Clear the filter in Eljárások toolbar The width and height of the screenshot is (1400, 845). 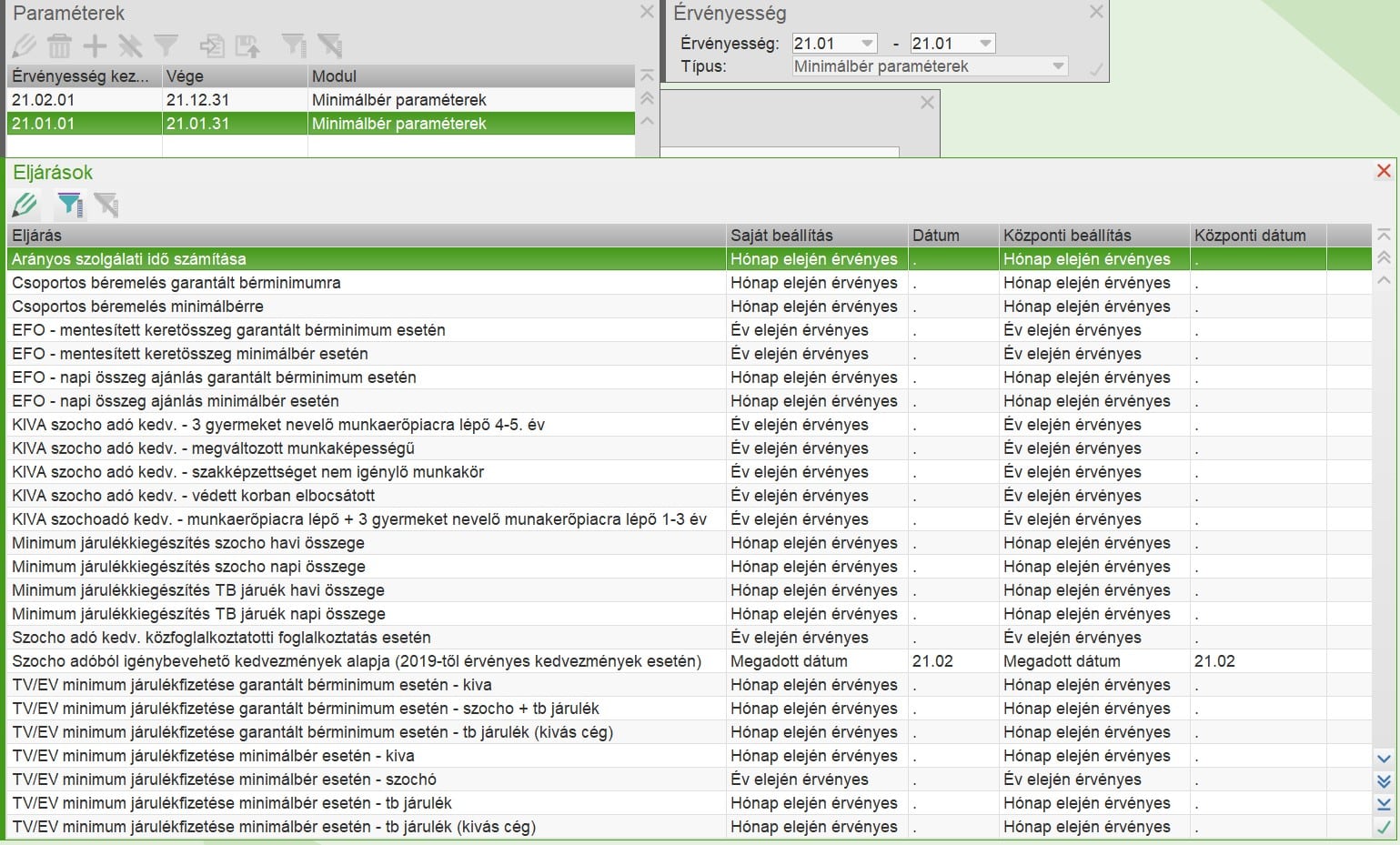click(x=106, y=205)
